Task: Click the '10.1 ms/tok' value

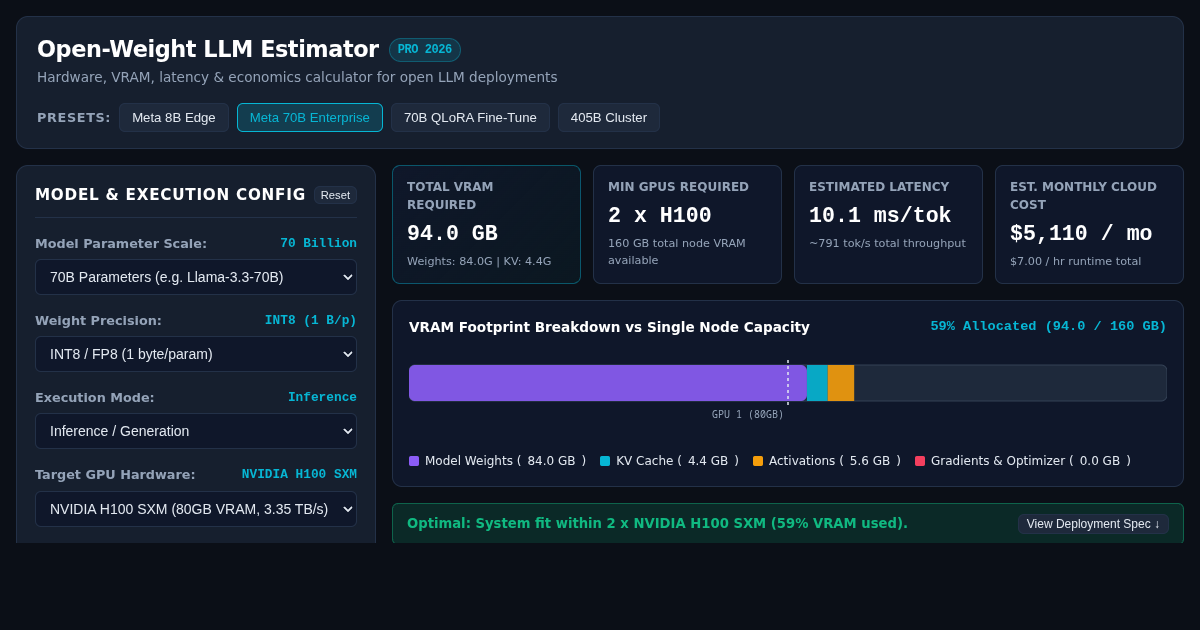Action: pos(880,216)
